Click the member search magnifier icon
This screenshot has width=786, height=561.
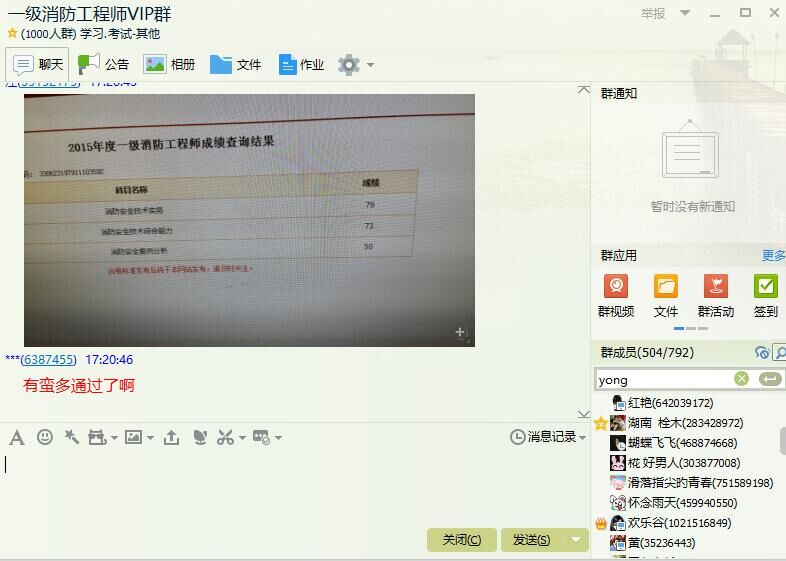pos(779,352)
